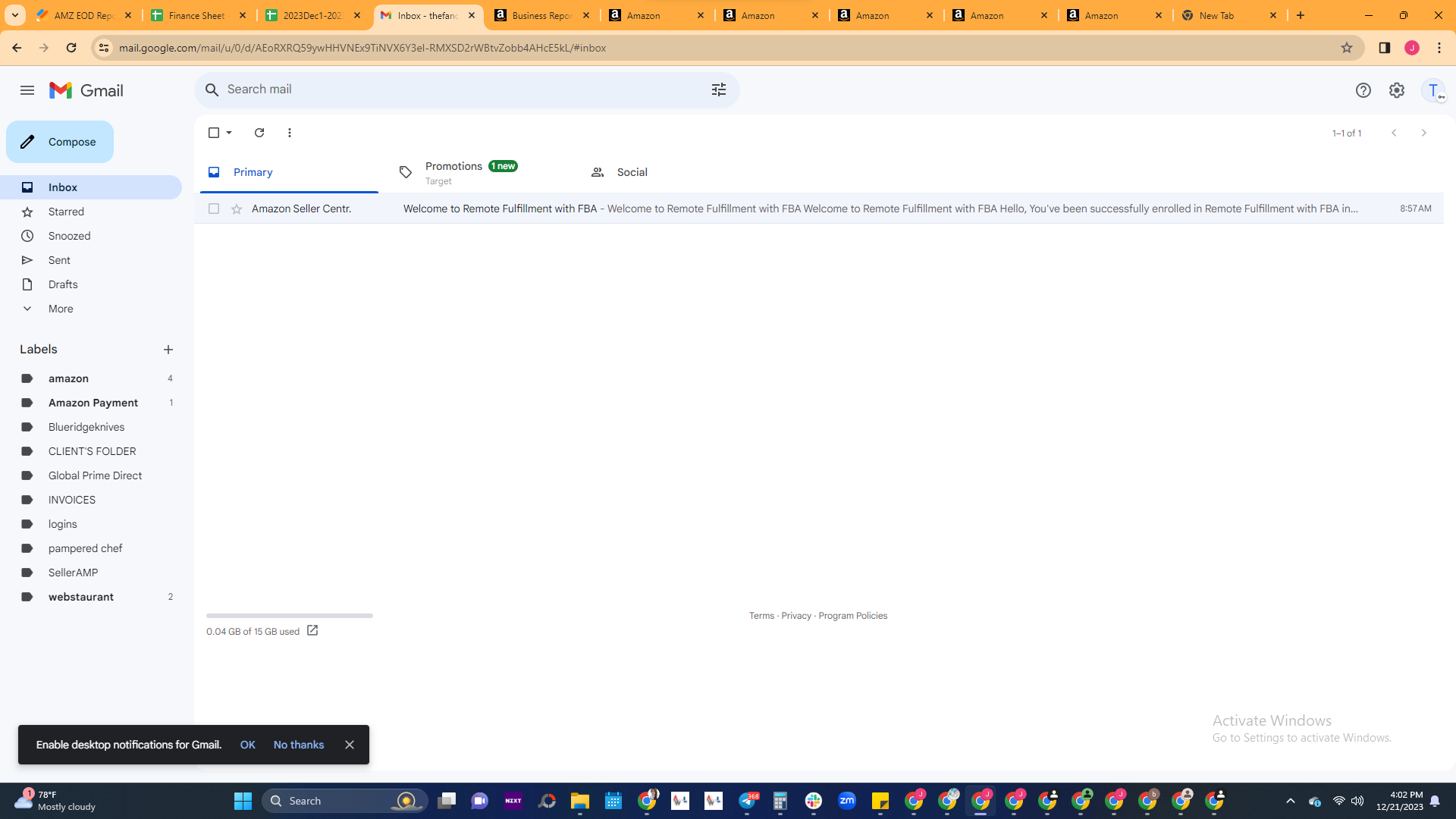Open the webstaurant label
The height and width of the screenshot is (819, 1456).
(91, 597)
